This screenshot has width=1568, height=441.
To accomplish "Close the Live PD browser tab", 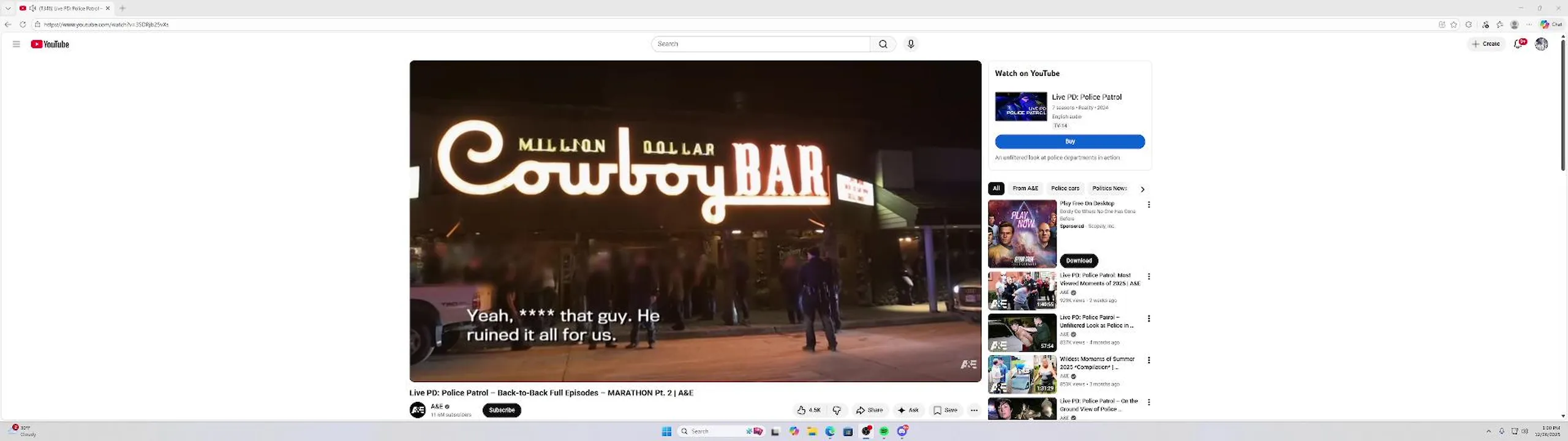I will [108, 8].
